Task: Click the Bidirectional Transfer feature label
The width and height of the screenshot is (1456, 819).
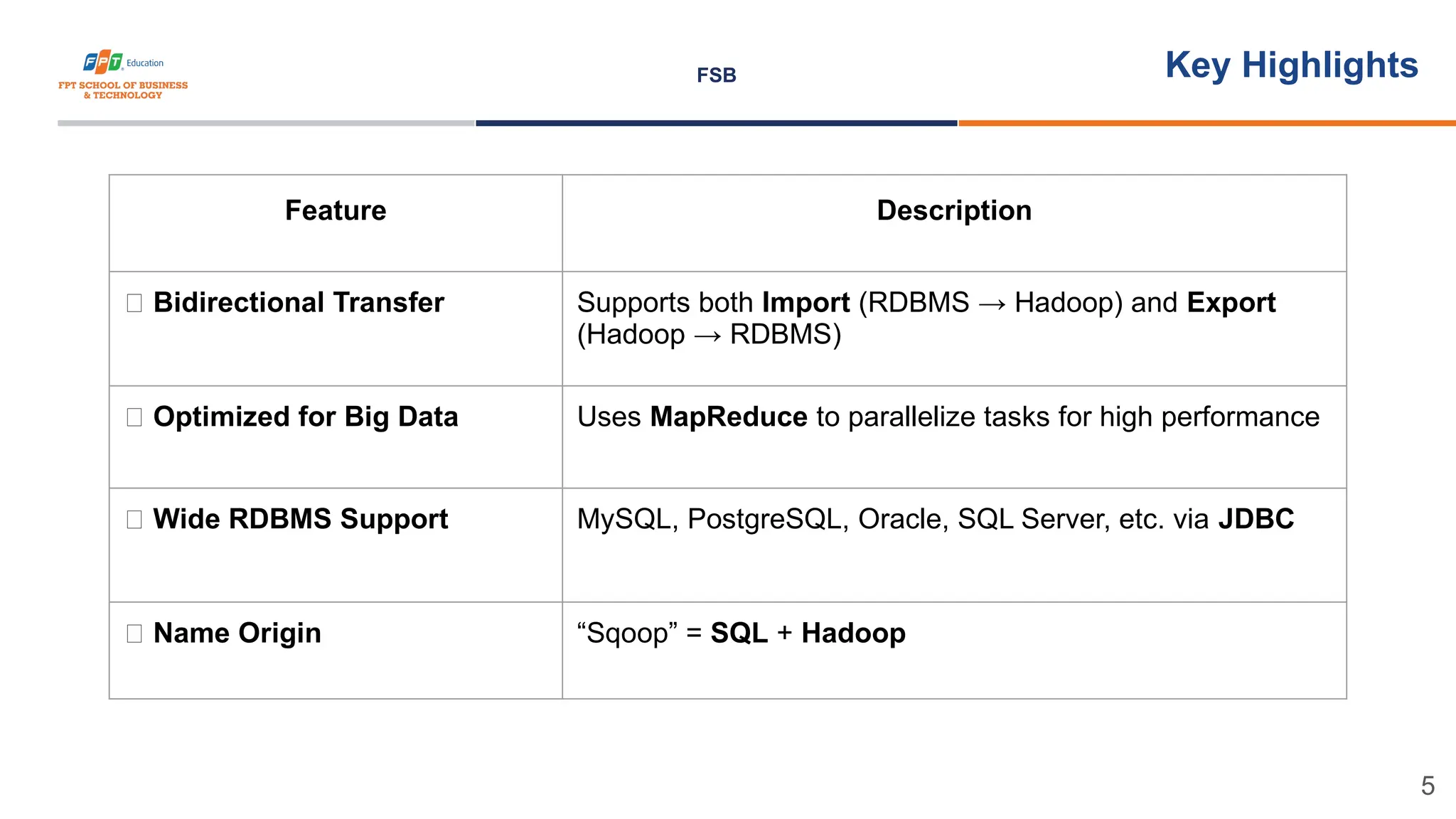Action: tap(299, 303)
